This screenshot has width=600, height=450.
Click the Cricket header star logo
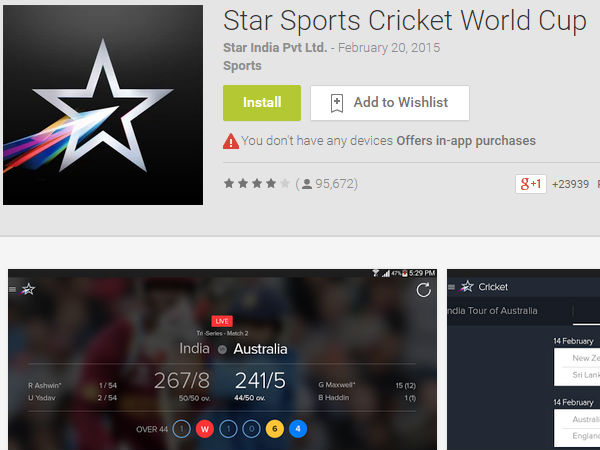[466, 287]
